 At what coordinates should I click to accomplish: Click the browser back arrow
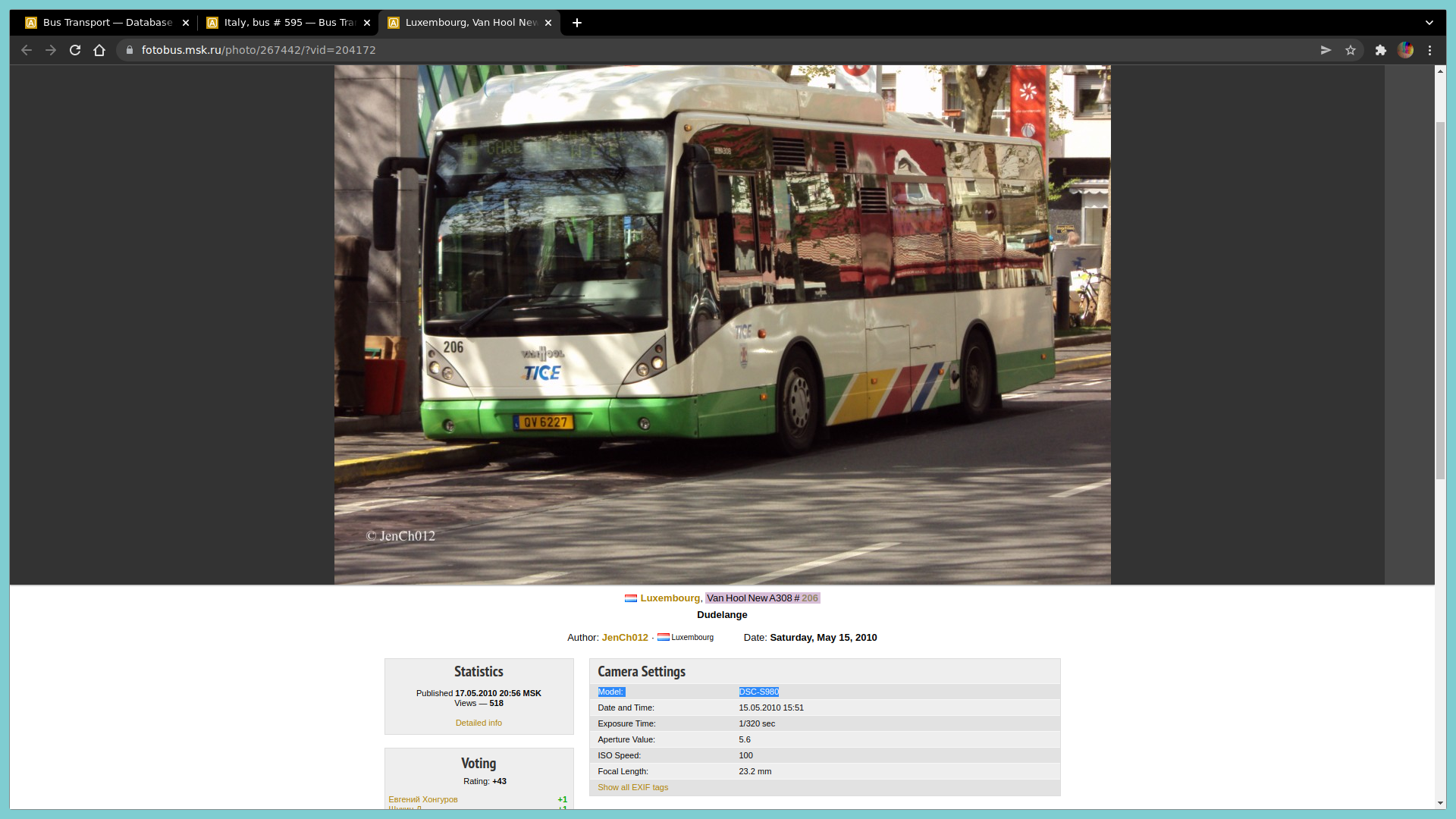pyautogui.click(x=27, y=50)
